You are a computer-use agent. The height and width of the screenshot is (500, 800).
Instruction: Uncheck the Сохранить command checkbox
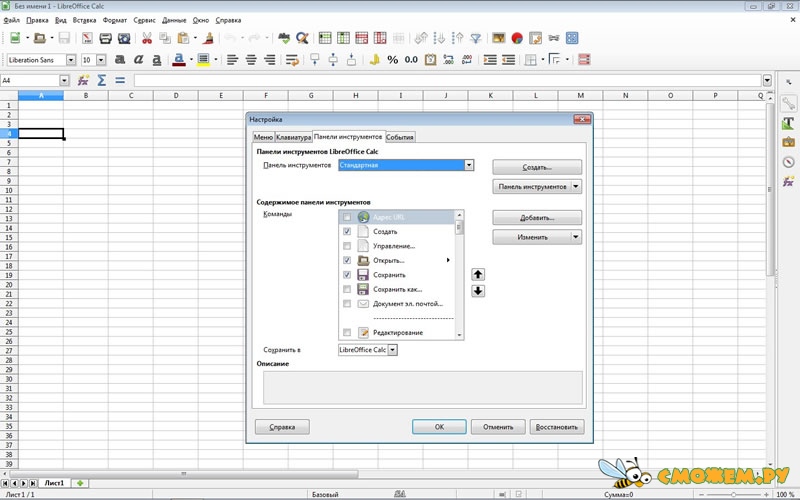[x=347, y=274]
